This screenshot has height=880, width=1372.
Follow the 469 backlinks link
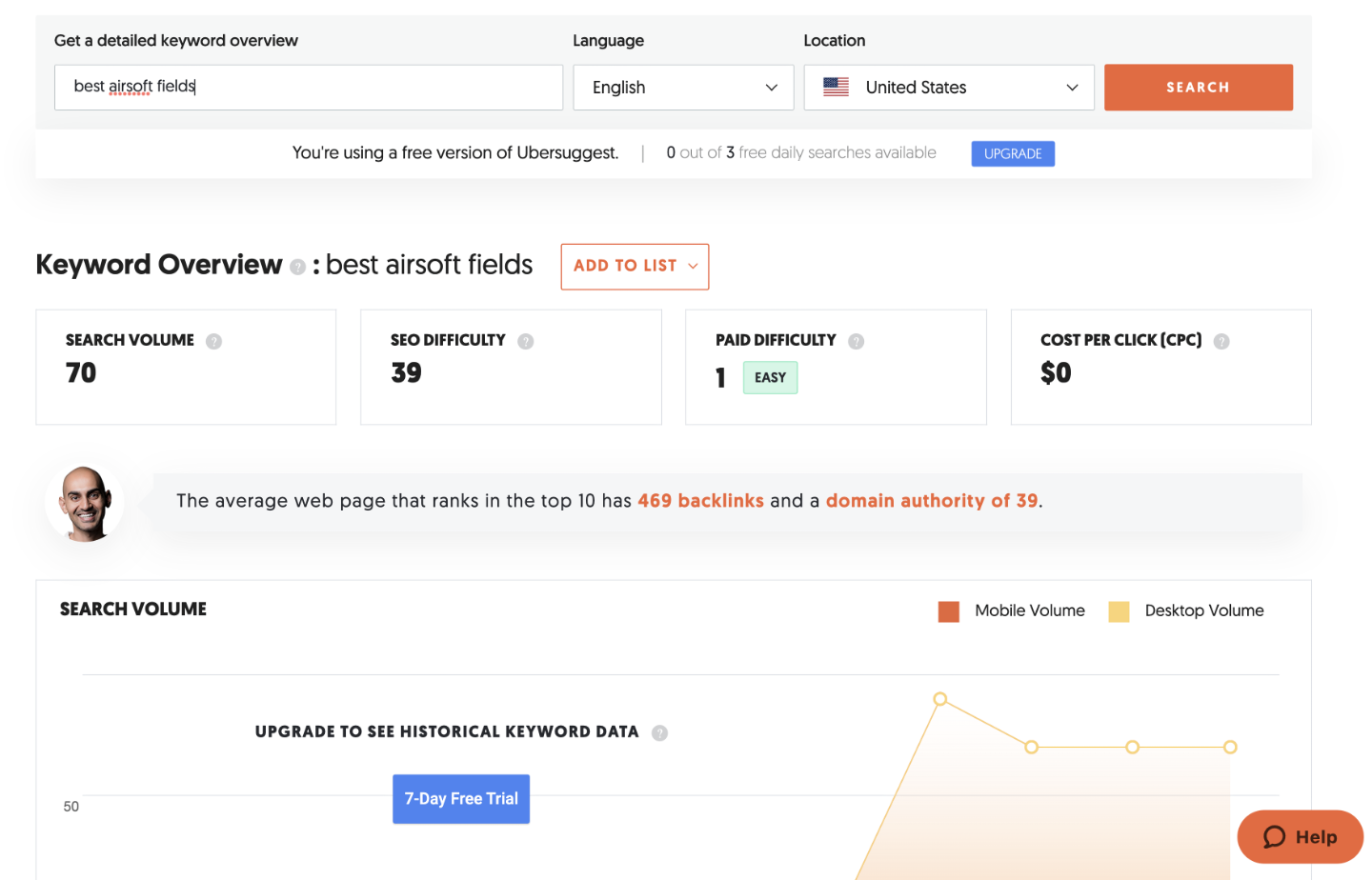tap(700, 501)
